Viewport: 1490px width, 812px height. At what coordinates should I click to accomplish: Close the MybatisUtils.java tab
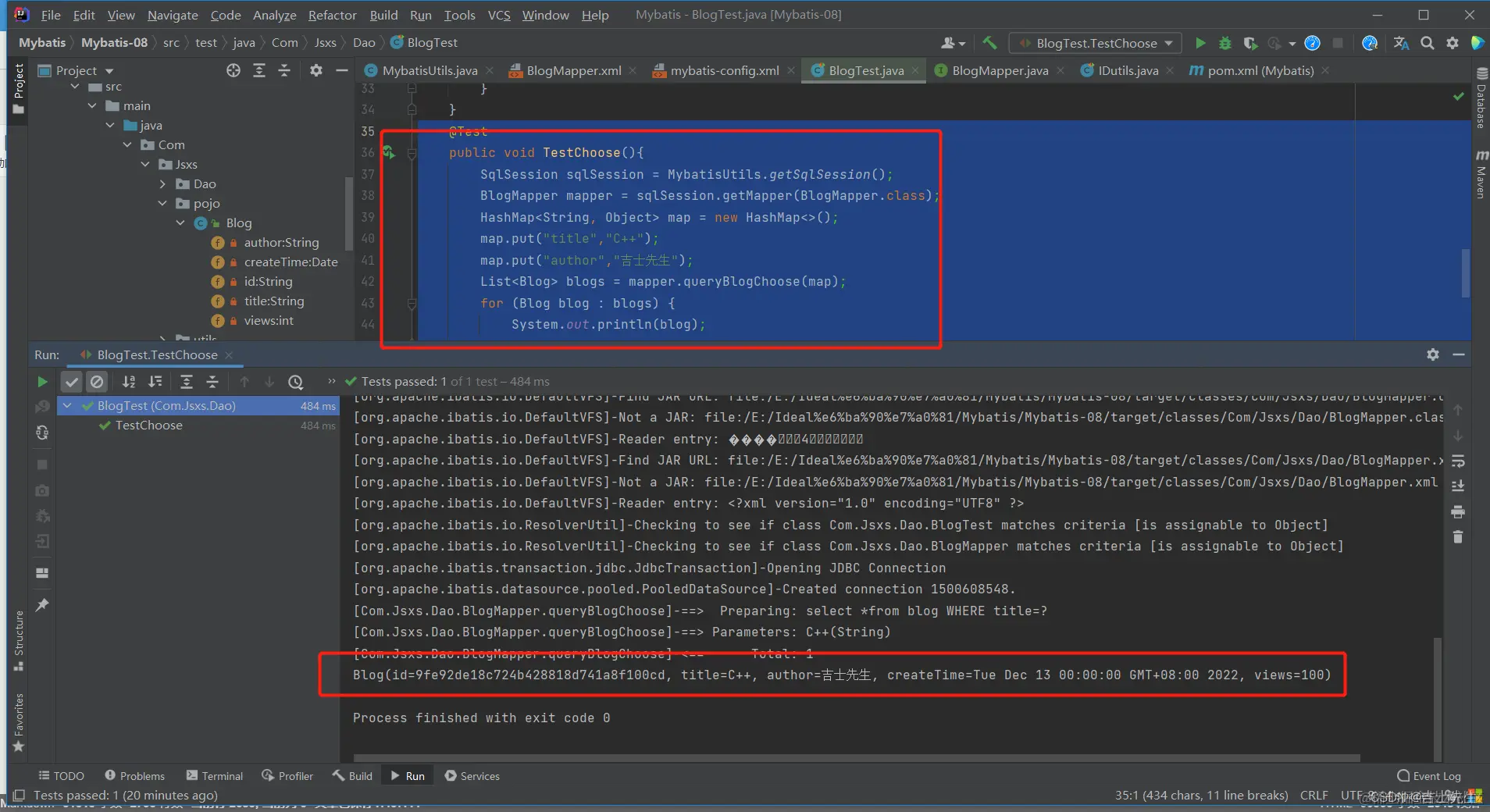490,70
